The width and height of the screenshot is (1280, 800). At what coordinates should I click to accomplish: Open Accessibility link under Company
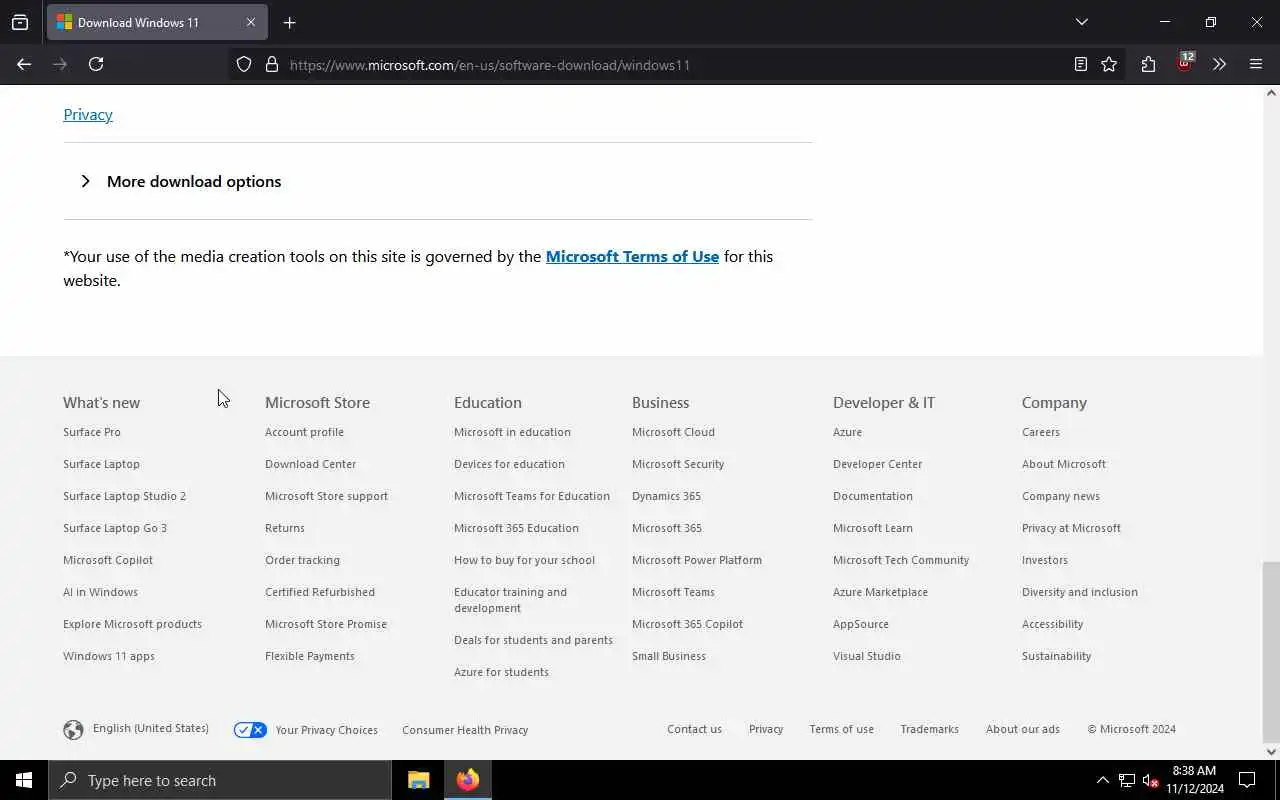pyautogui.click(x=1052, y=624)
